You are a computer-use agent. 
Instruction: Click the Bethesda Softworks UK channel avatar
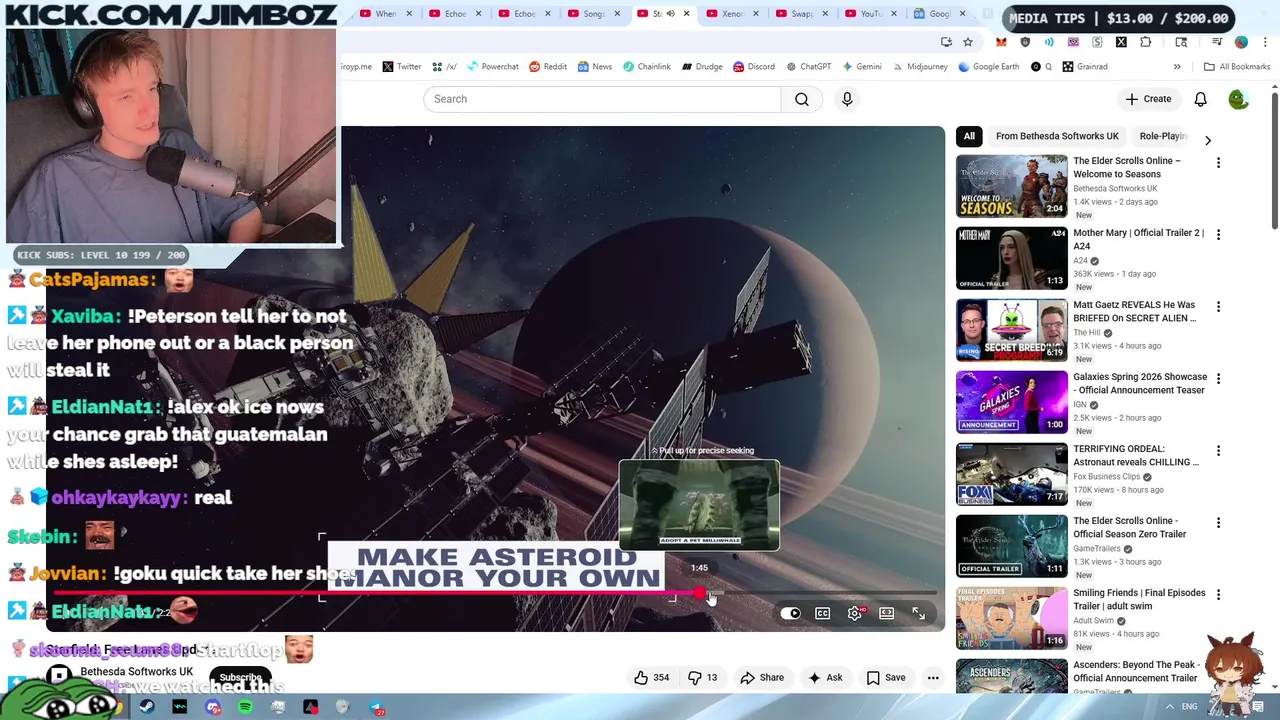(60, 676)
